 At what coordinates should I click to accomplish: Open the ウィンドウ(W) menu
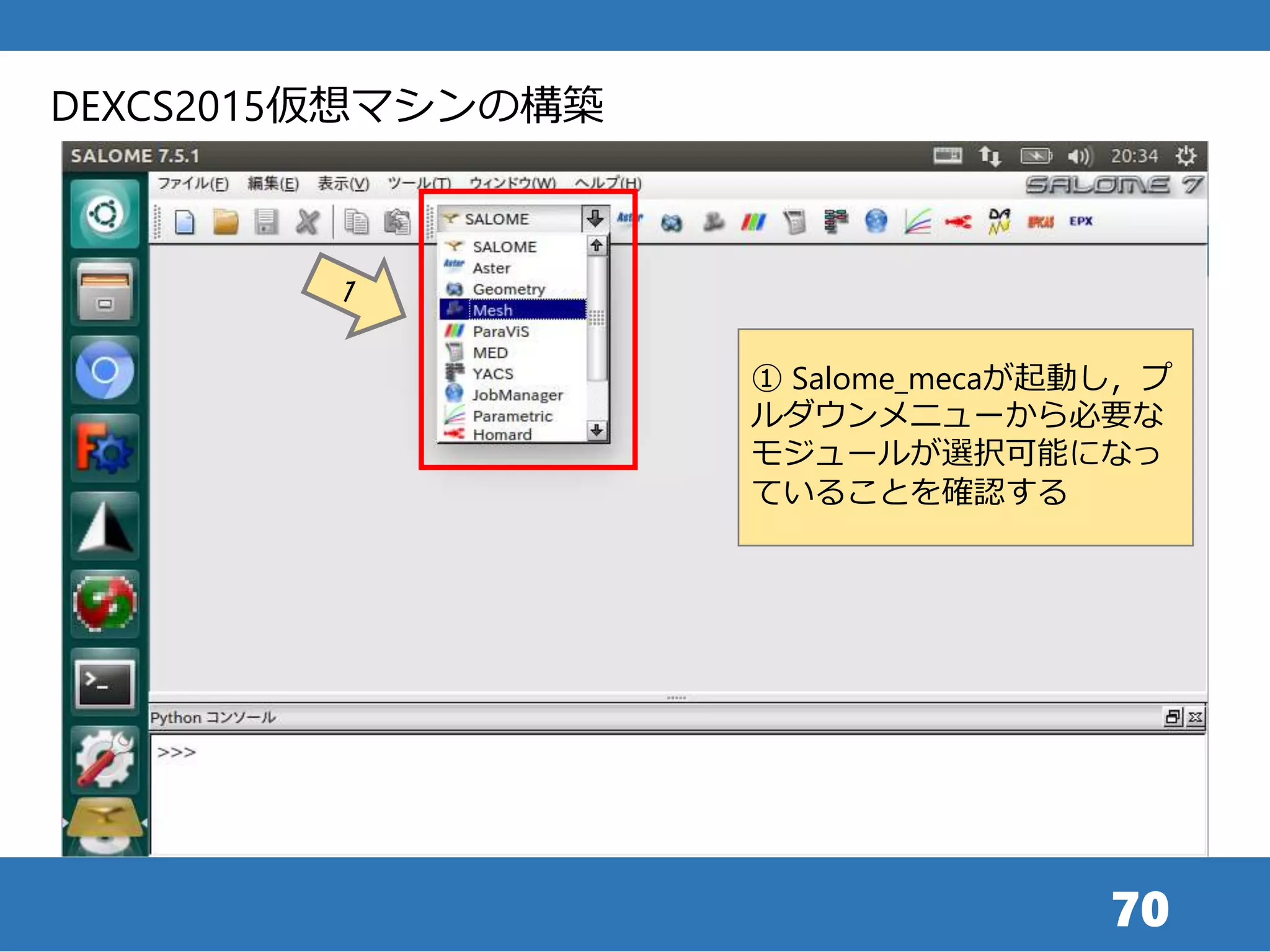click(x=512, y=183)
